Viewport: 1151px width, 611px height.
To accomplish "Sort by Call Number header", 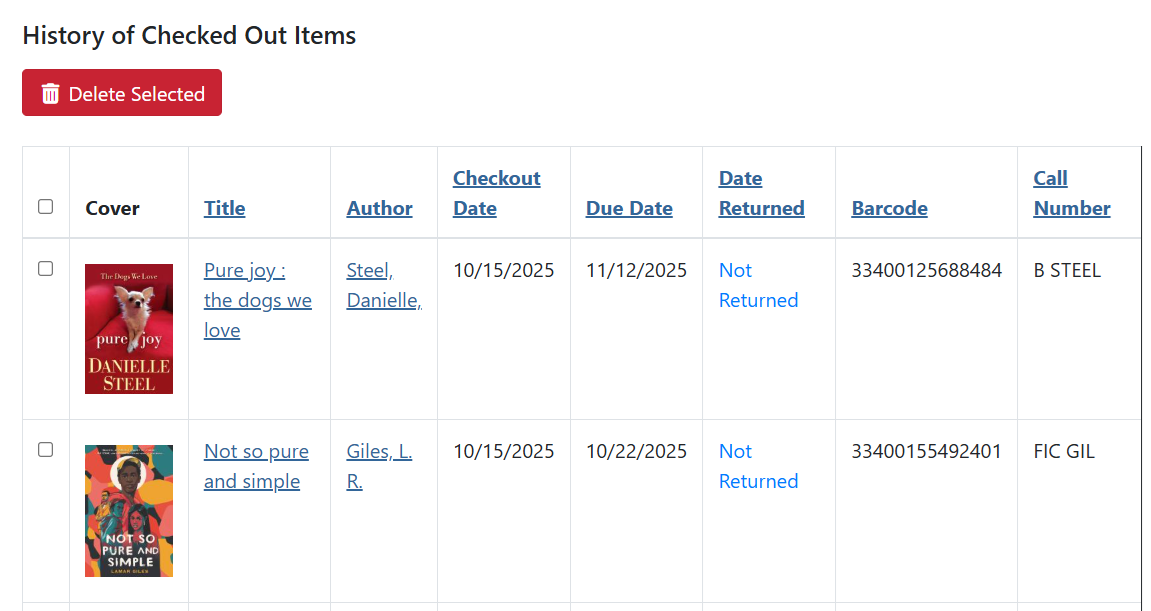I will pos(1072,193).
